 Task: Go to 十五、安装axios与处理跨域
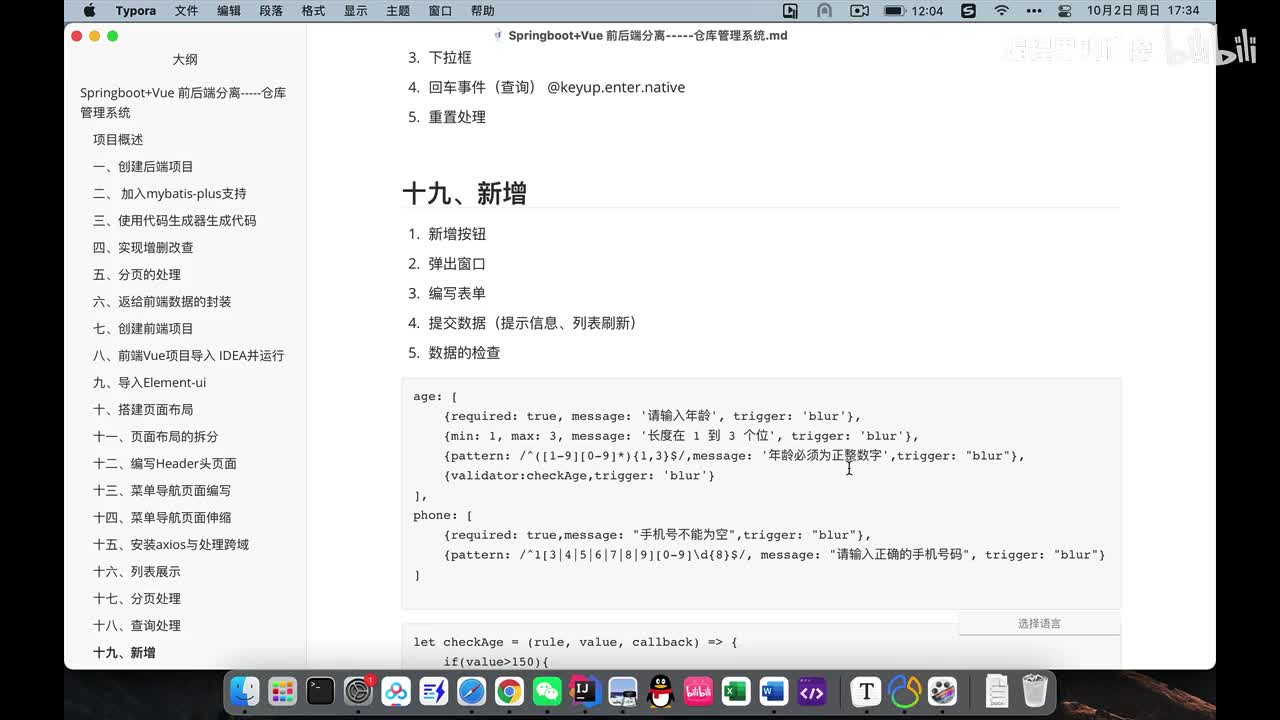pyautogui.click(x=171, y=544)
